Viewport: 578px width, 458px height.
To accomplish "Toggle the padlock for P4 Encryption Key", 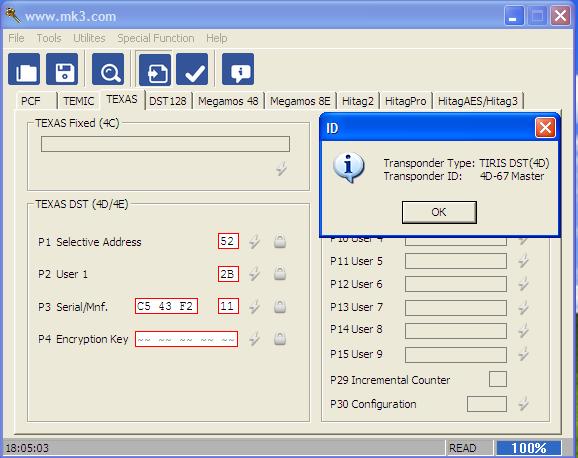I will tap(280, 338).
